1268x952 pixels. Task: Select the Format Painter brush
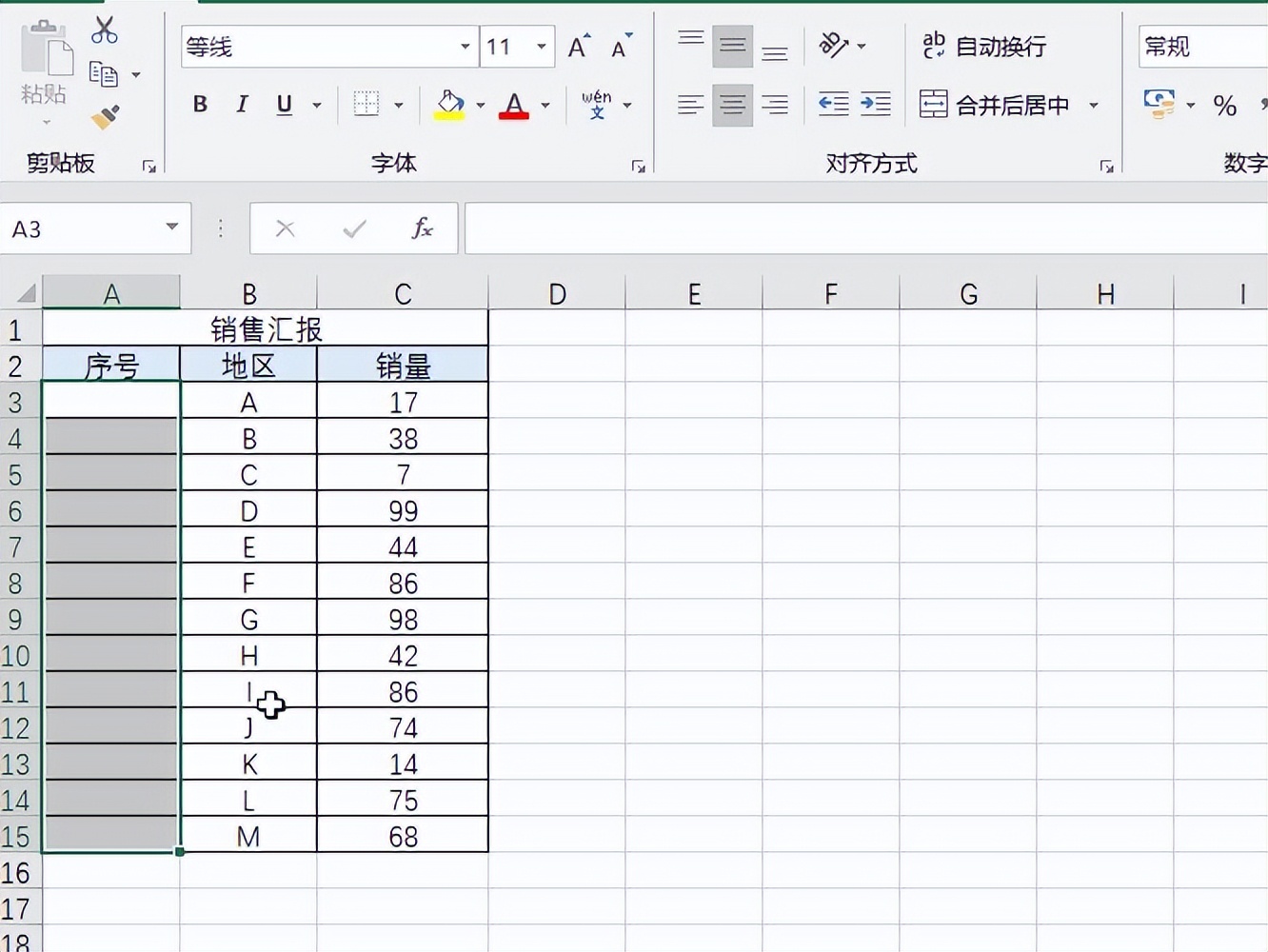coord(105,117)
